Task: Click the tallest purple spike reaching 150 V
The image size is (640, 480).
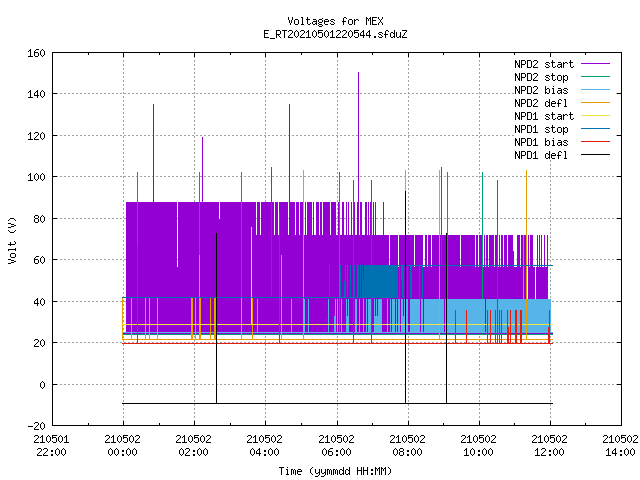Action: [x=358, y=135]
